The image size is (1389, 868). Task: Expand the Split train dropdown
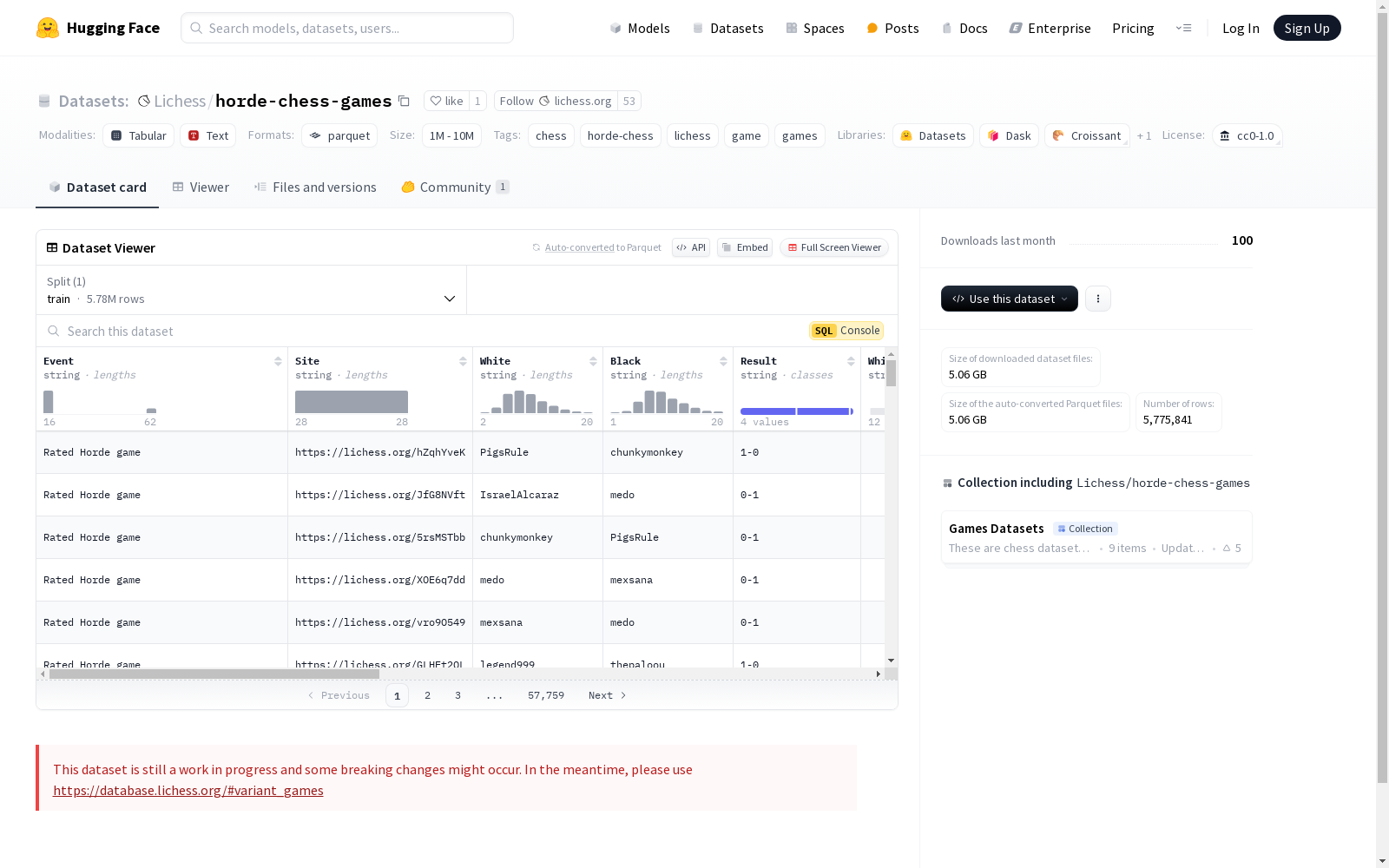click(252, 290)
